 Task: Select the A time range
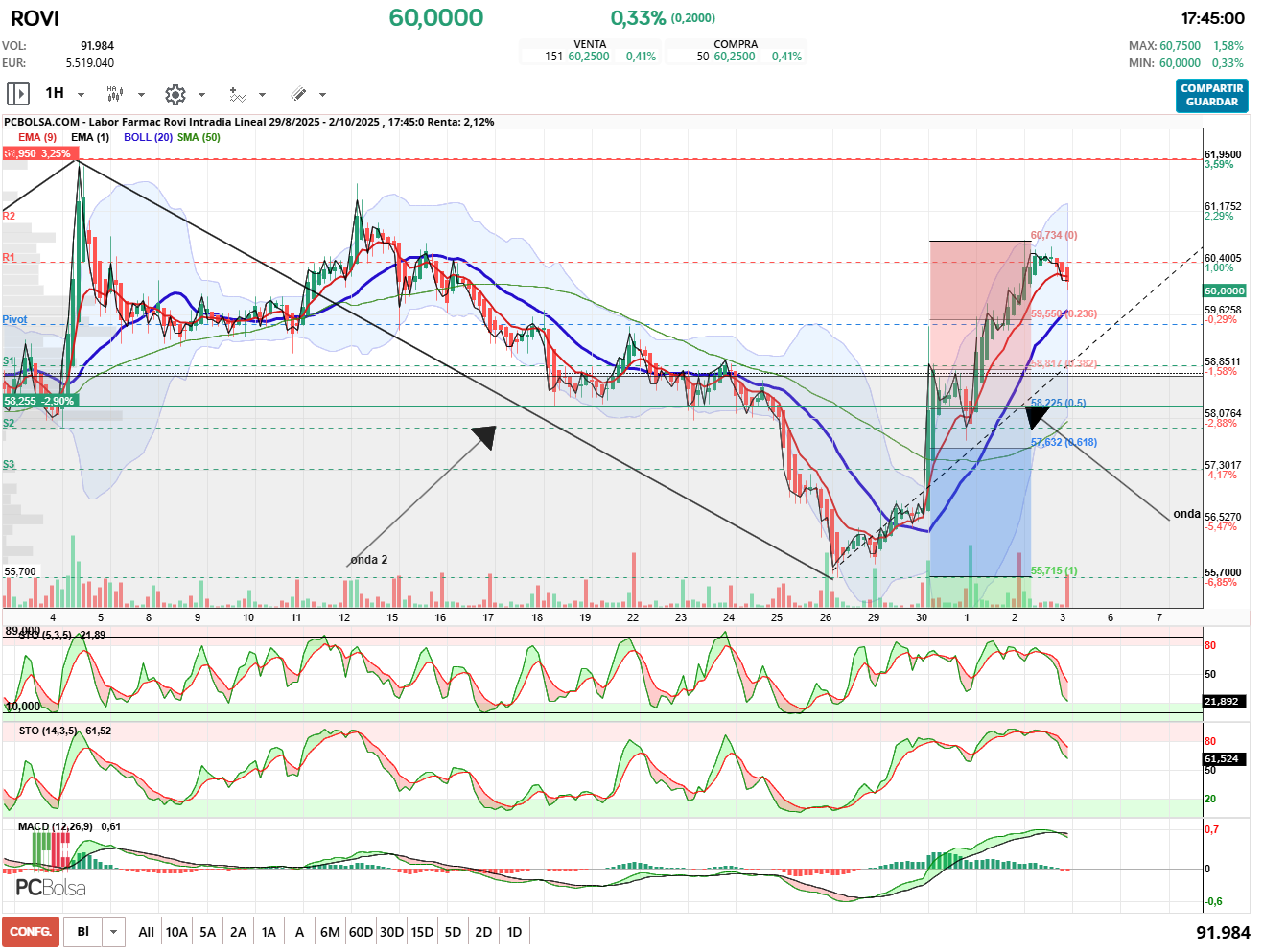click(299, 932)
